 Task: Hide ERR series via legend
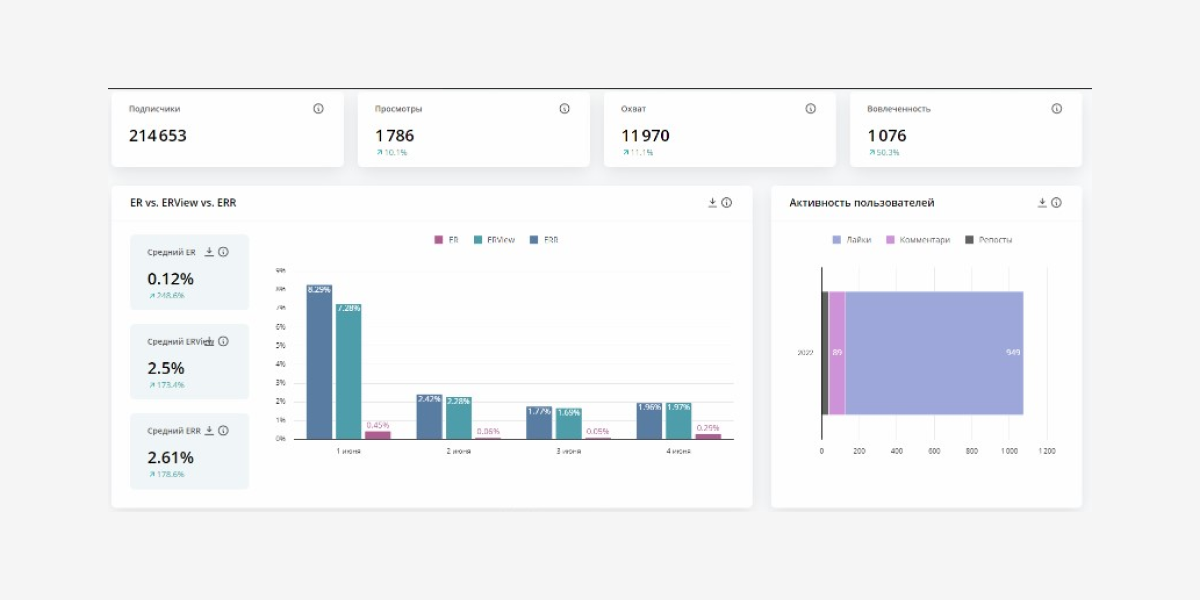click(543, 240)
